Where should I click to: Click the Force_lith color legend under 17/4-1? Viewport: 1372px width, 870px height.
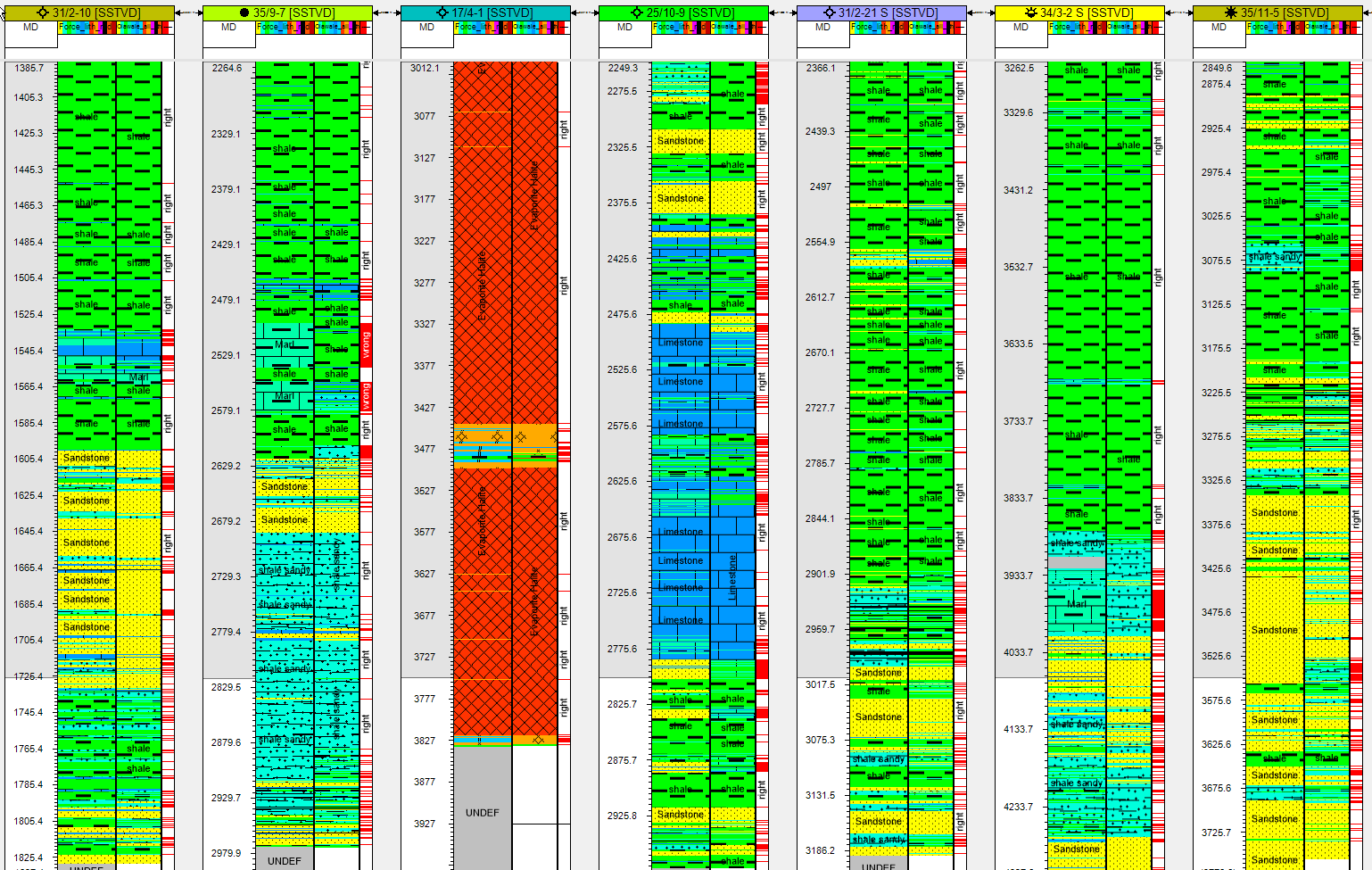pyautogui.click(x=482, y=28)
